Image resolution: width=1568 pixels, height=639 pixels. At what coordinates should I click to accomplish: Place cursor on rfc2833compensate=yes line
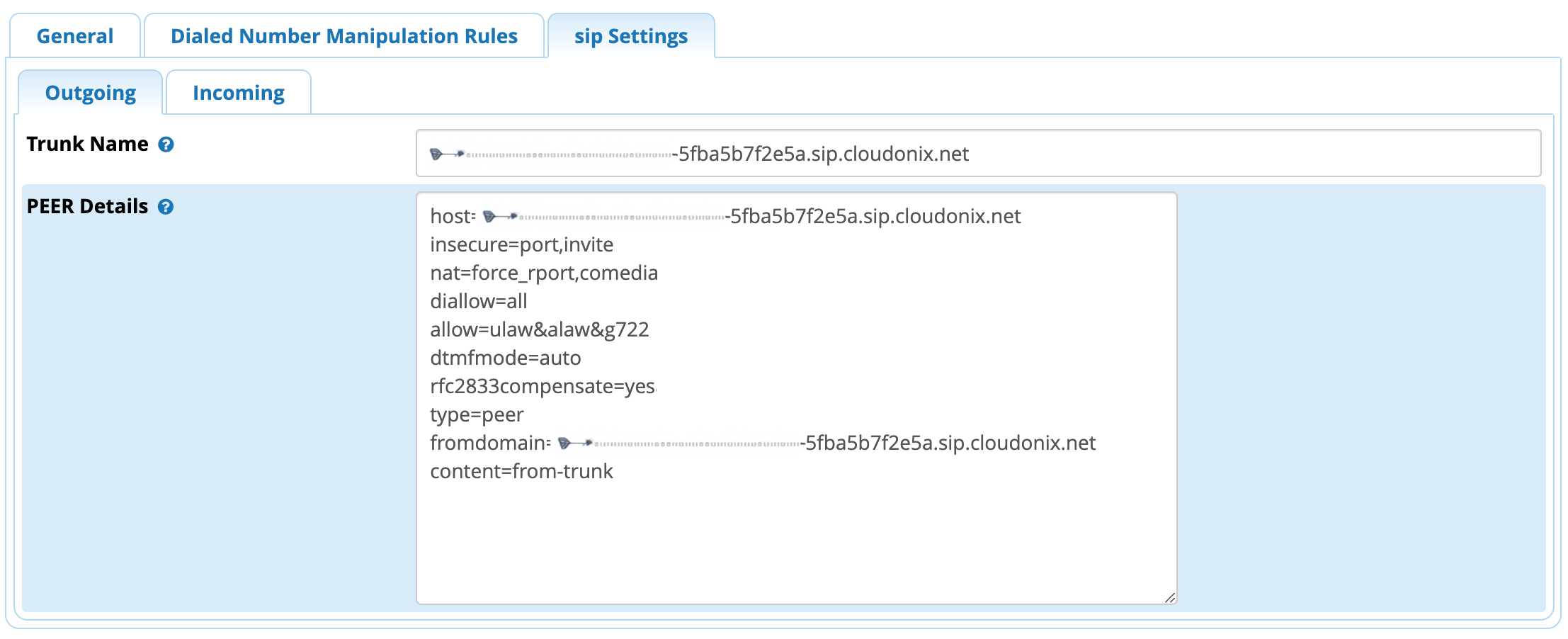[543, 386]
